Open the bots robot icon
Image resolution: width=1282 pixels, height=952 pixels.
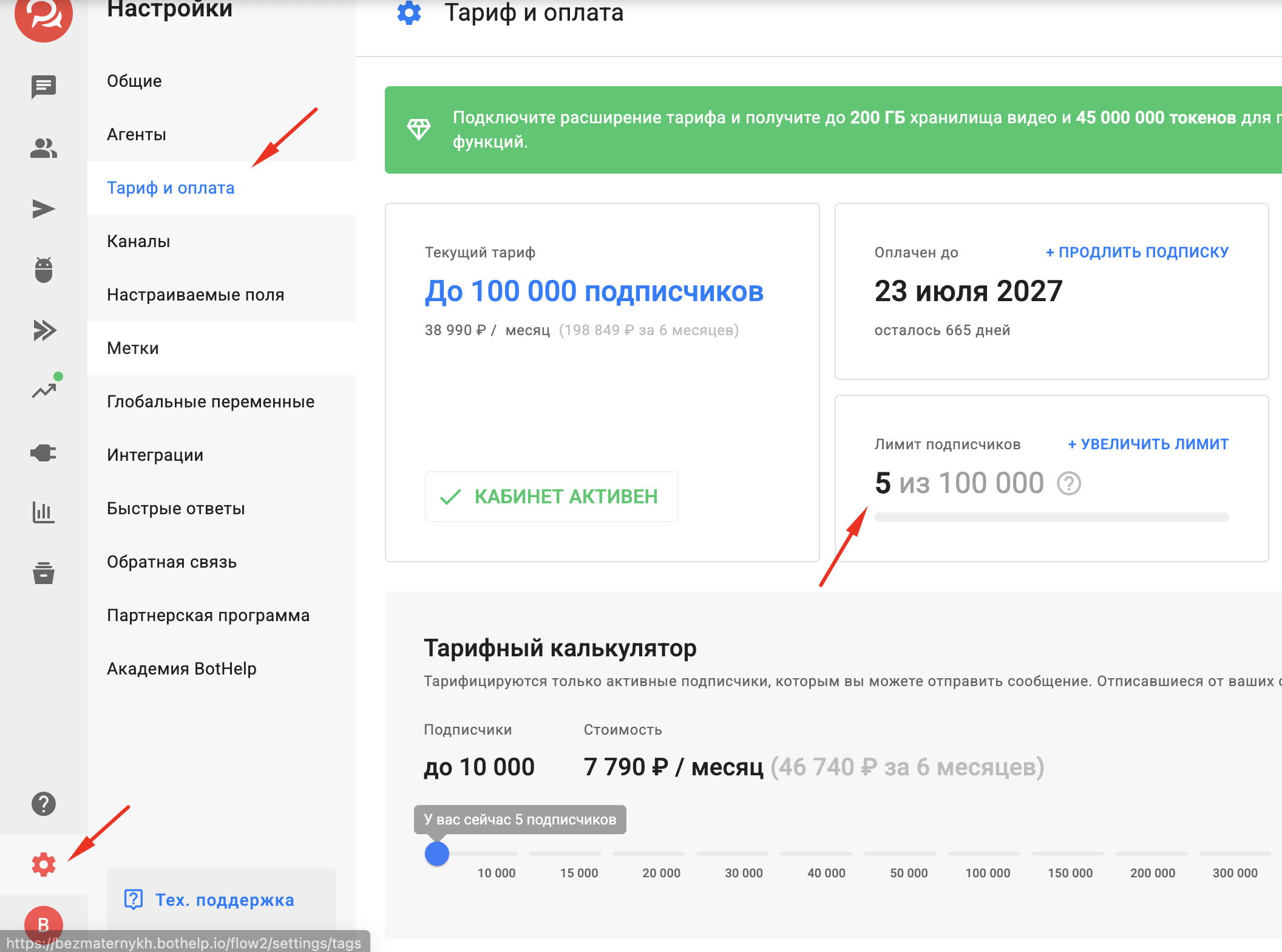pos(43,270)
